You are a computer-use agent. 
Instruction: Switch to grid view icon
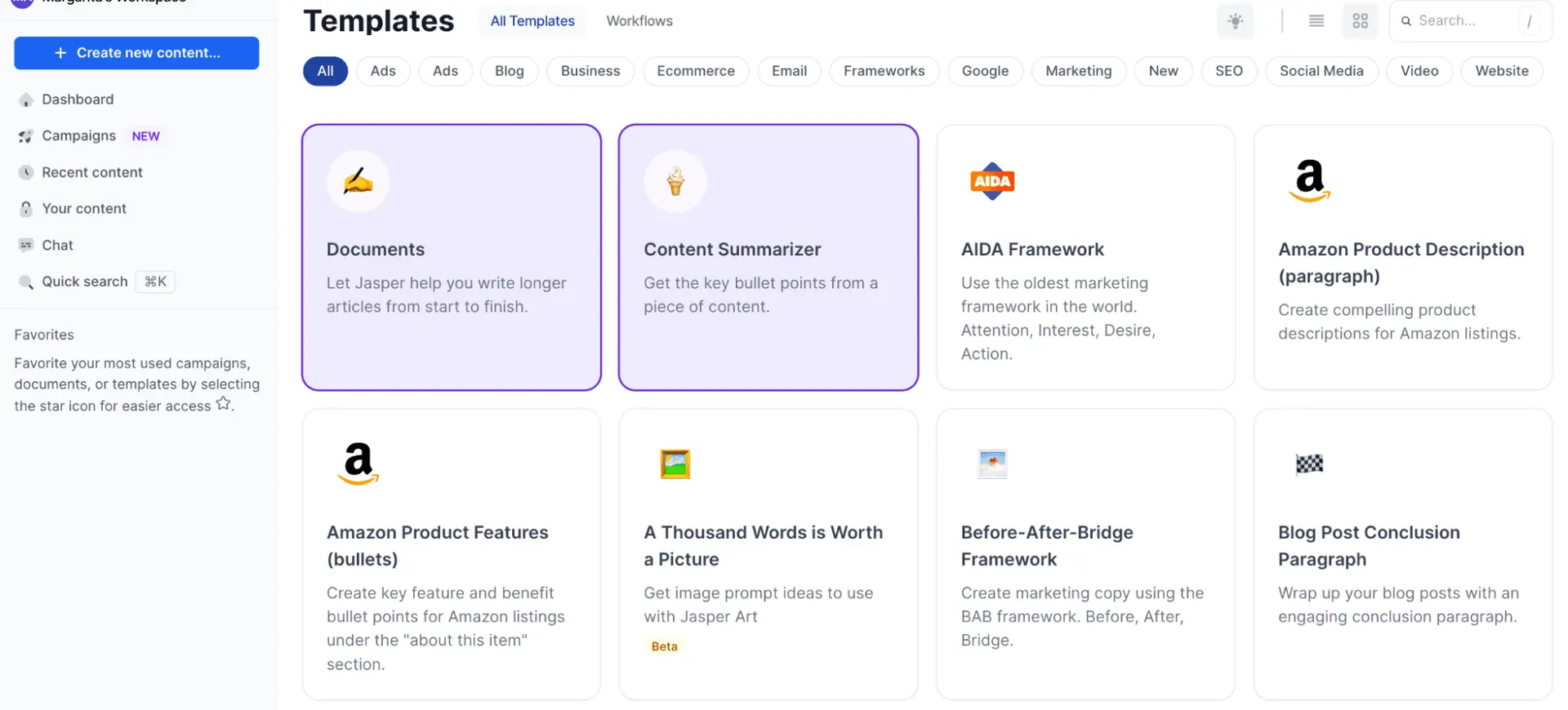[x=1361, y=21]
